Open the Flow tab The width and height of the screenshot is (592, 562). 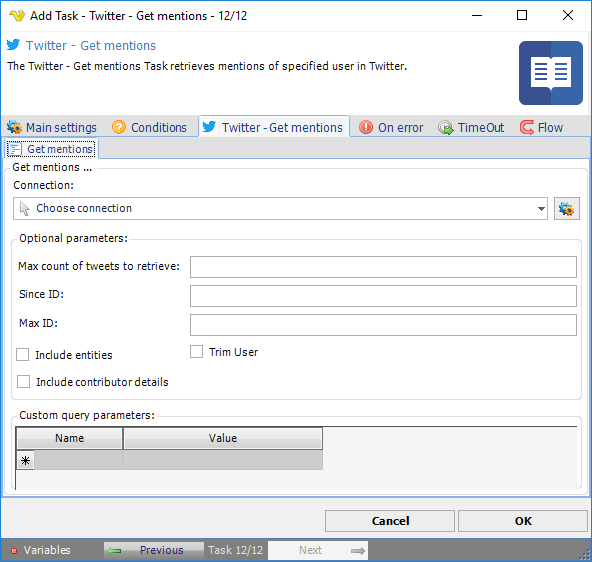click(541, 127)
